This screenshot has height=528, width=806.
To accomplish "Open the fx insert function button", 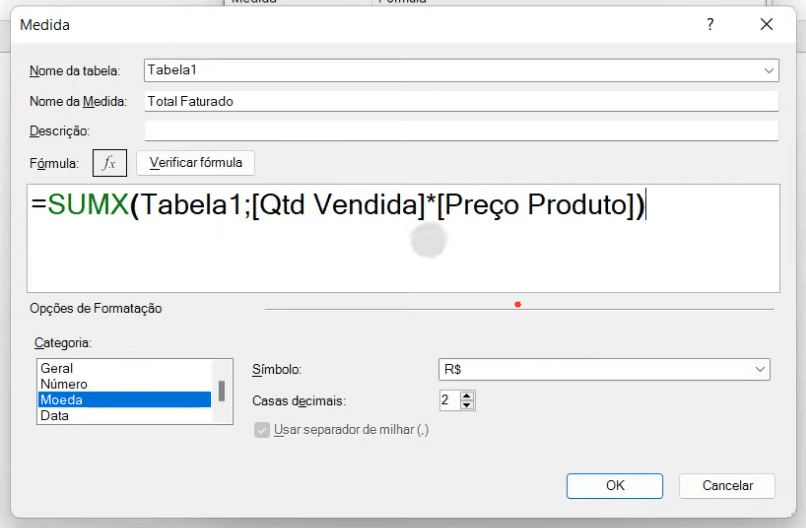I will (109, 163).
